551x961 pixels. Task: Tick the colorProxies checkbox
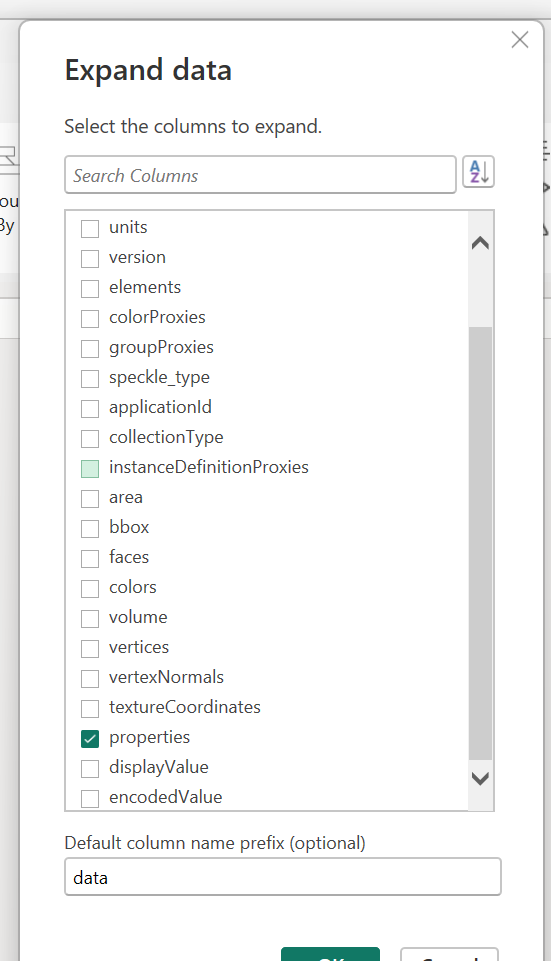pos(90,319)
